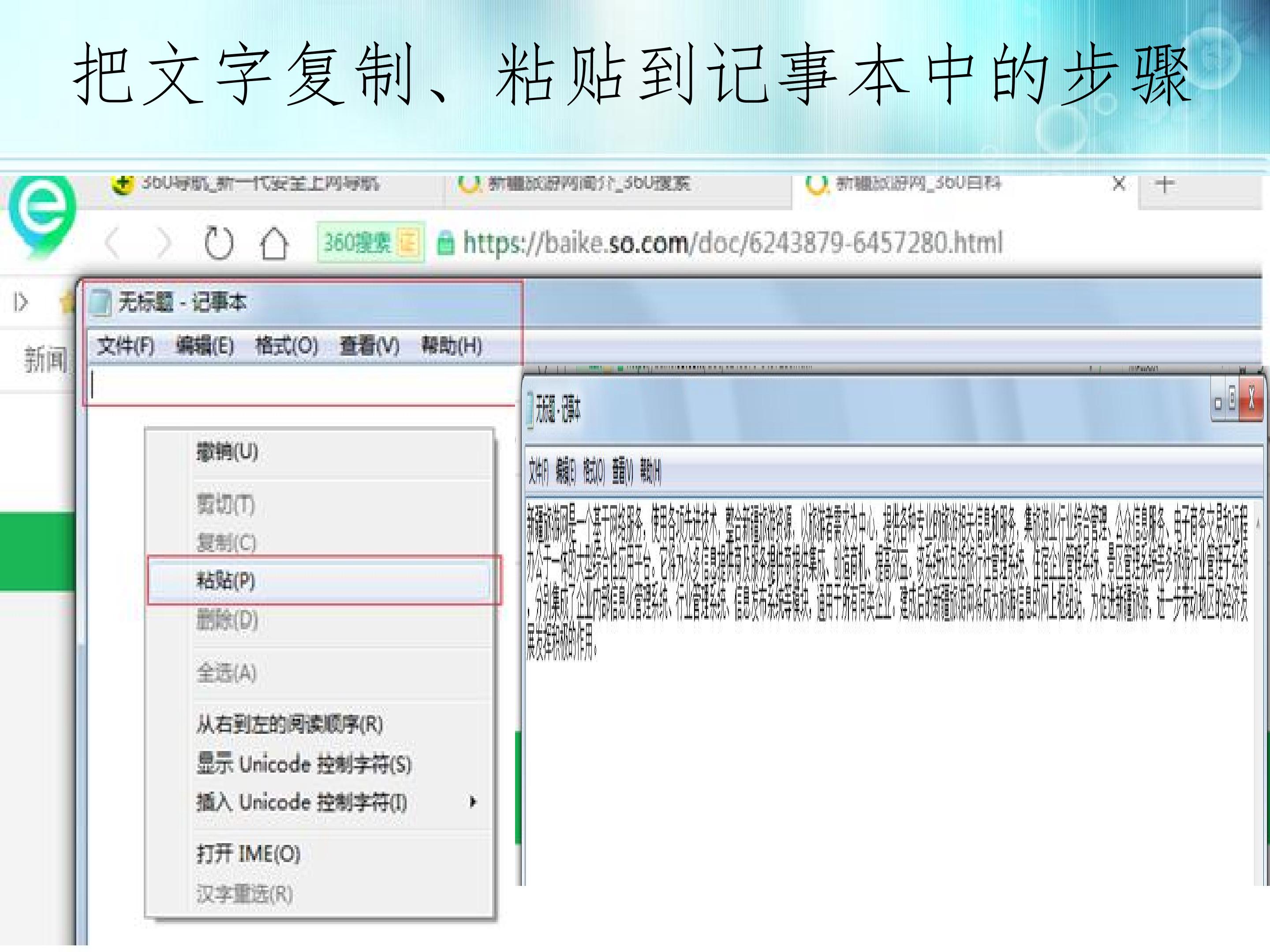Minimize the right Notepad window

(x=1218, y=403)
